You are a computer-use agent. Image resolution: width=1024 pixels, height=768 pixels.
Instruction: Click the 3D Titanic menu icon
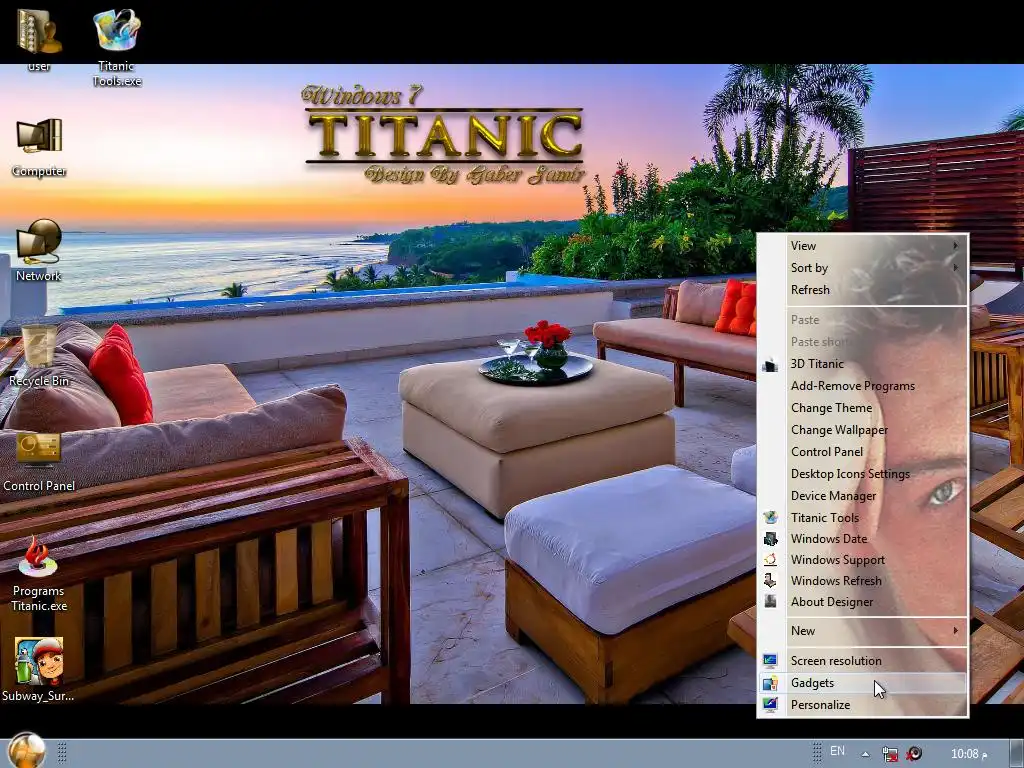tap(771, 364)
